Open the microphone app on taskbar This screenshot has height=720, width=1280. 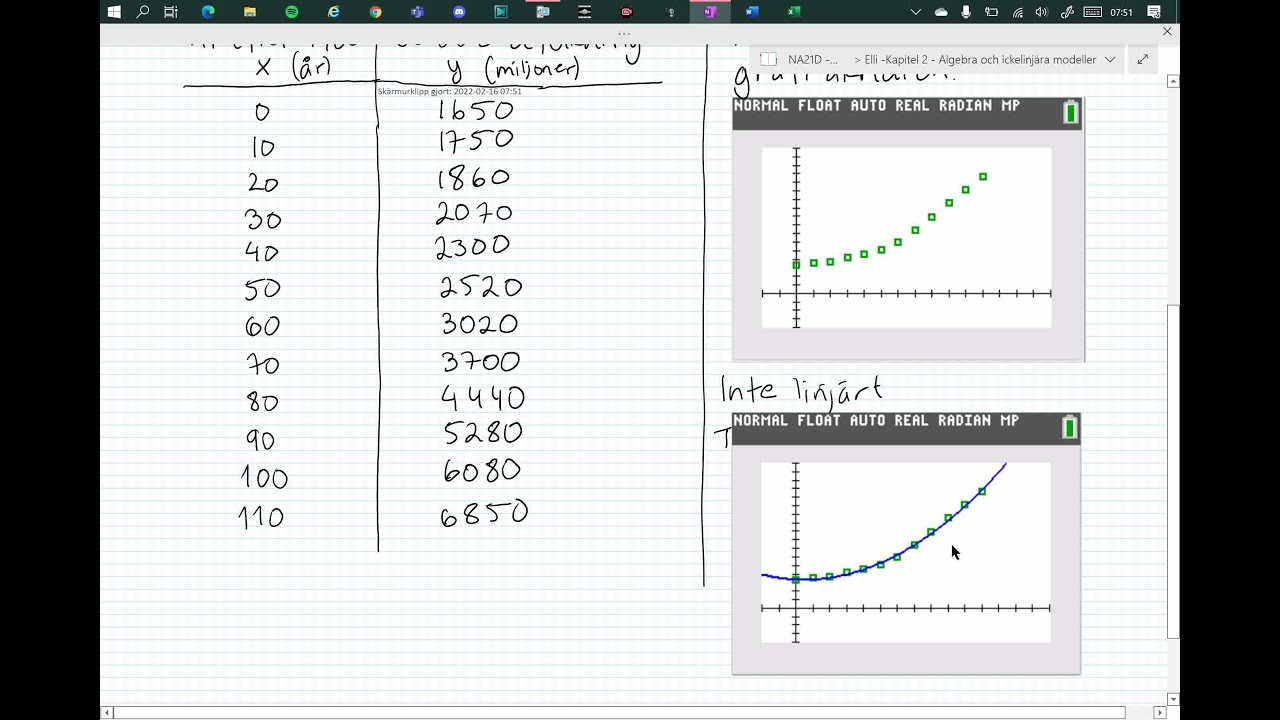click(x=668, y=12)
